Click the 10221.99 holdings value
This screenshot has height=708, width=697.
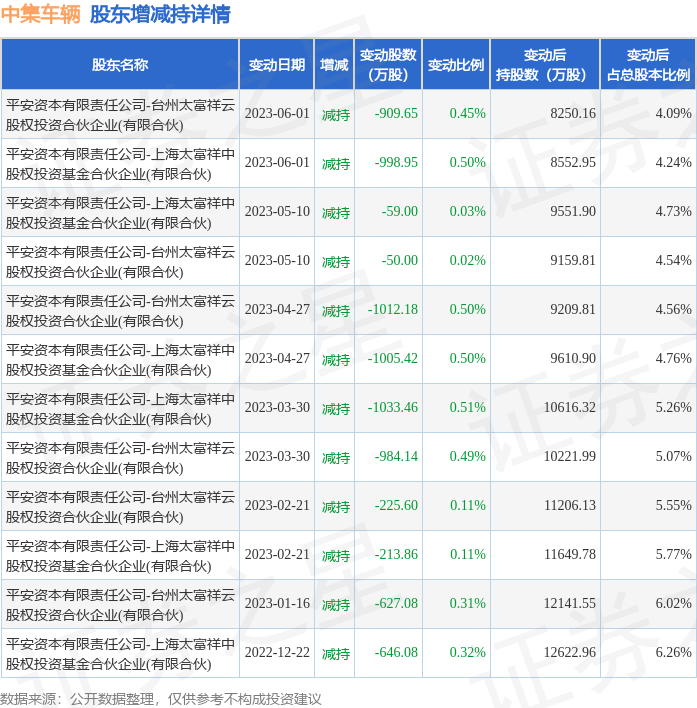[570, 456]
